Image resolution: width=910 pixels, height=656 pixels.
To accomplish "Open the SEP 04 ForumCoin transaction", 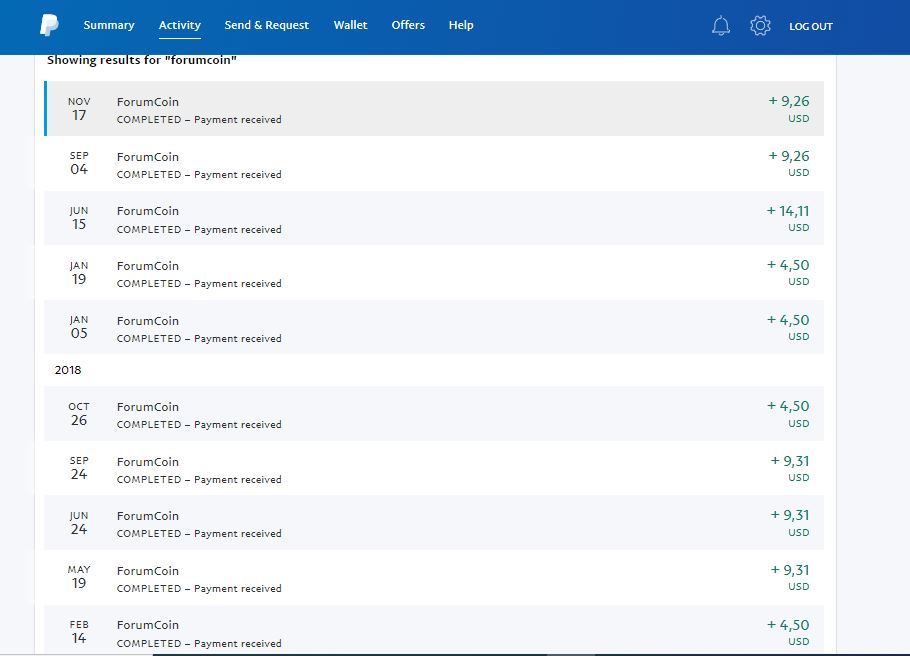I will coord(434,163).
